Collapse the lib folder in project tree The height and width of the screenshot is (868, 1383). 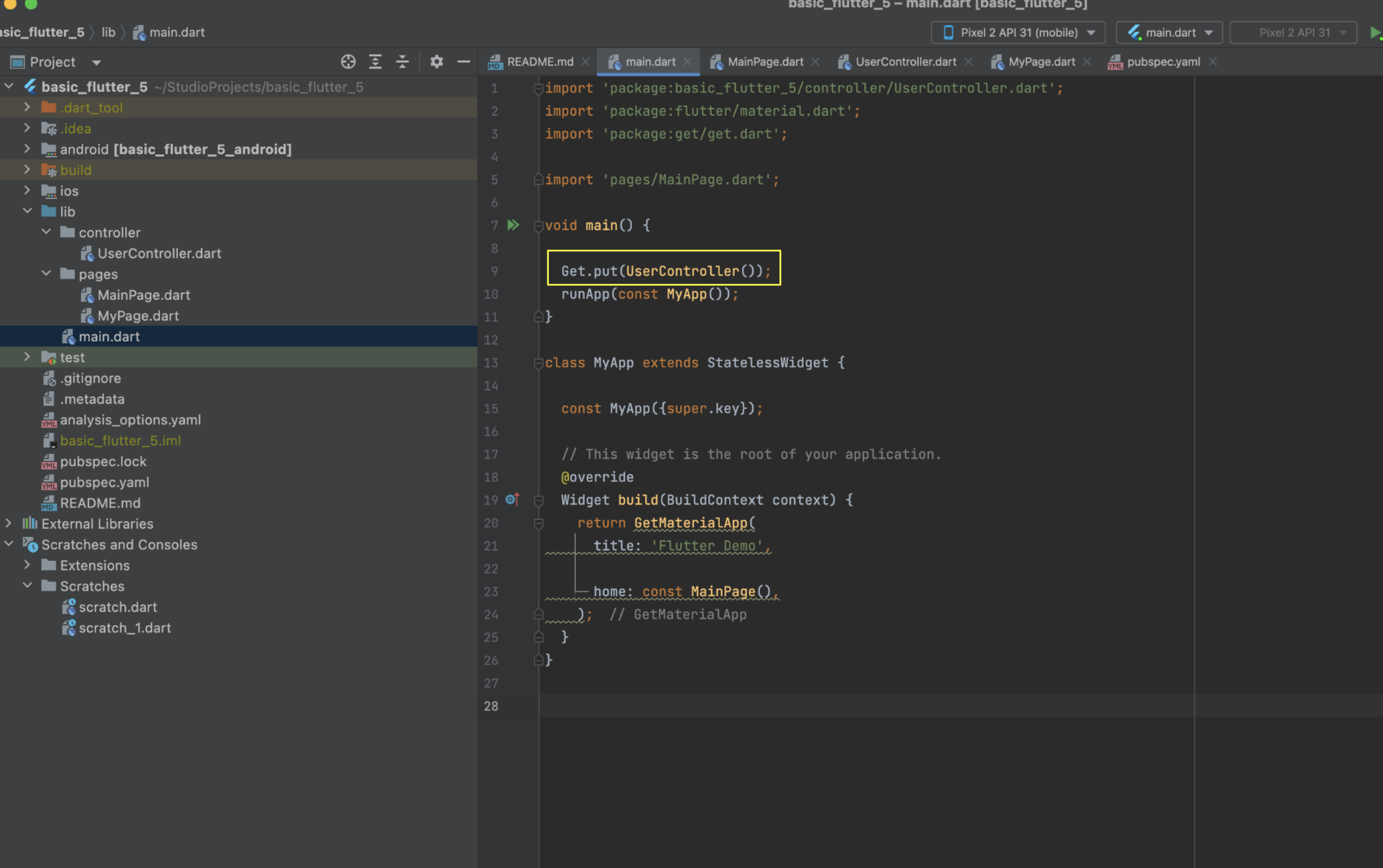pos(26,211)
